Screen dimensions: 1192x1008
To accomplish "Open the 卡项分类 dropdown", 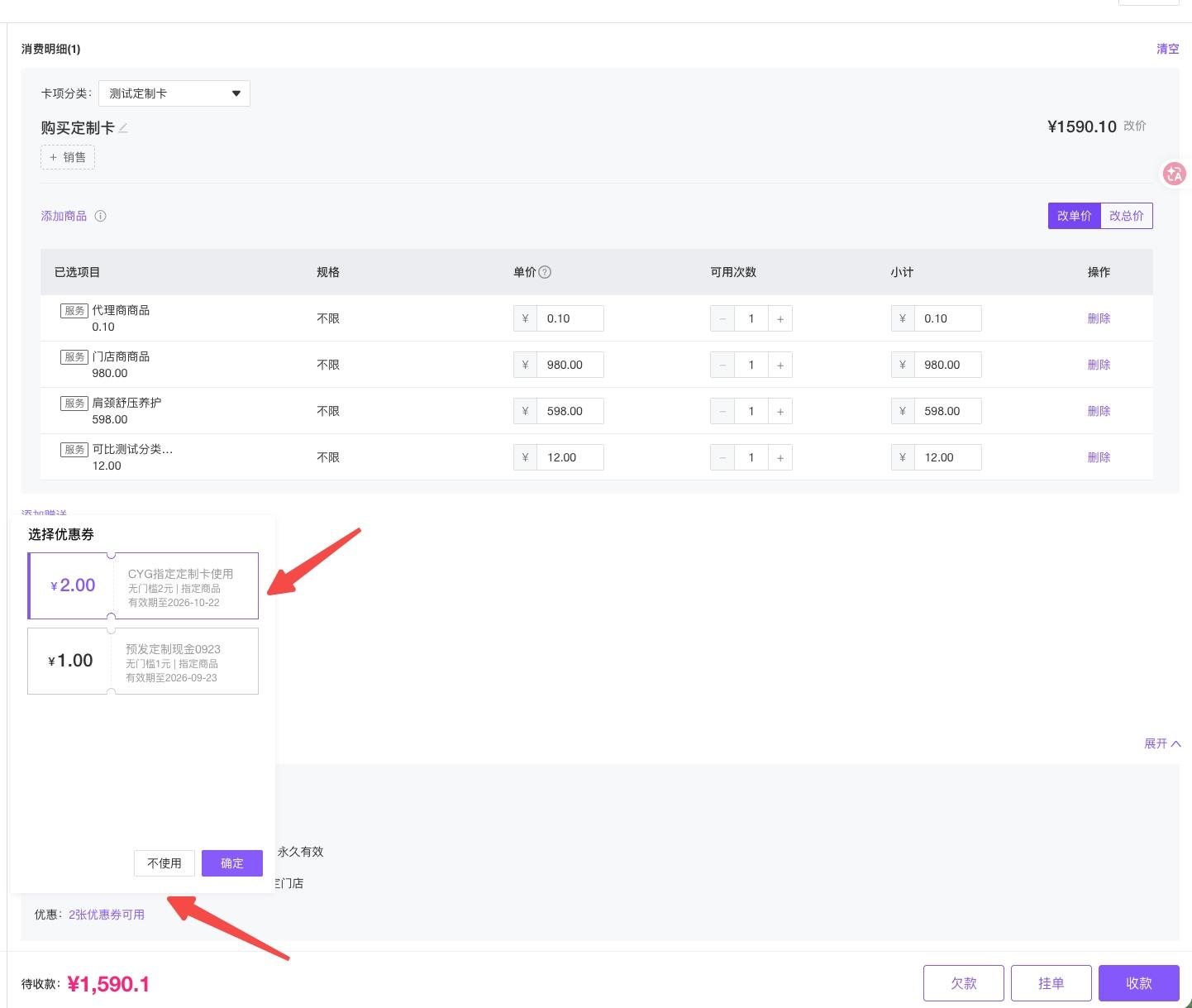I will [174, 93].
